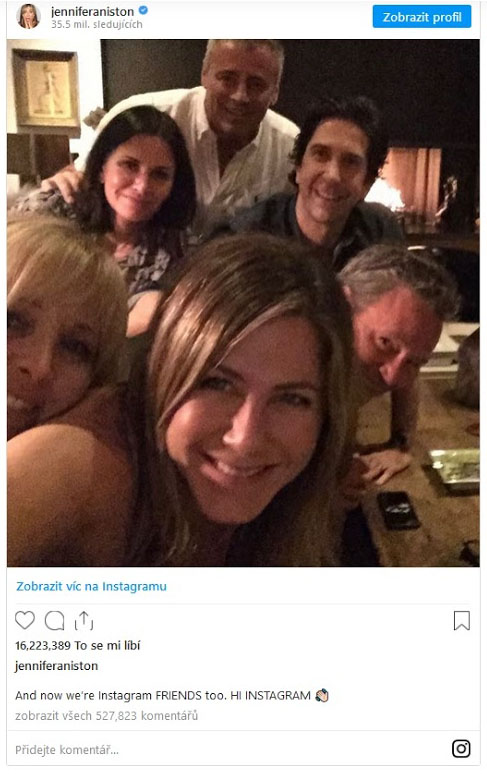This screenshot has width=487, height=774.
Task: Click the caption text about Instagram FRIENDS
Action: (163, 695)
